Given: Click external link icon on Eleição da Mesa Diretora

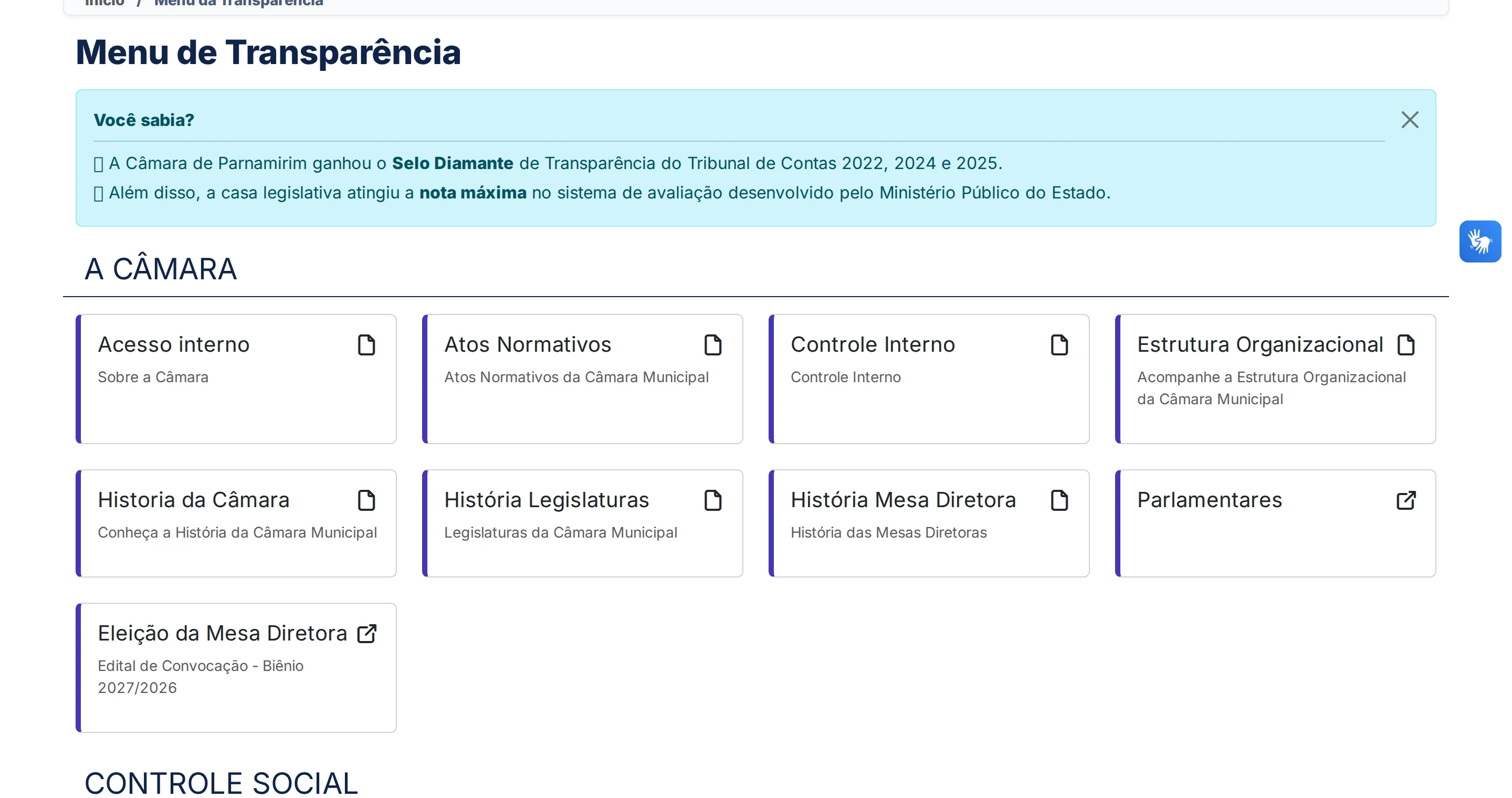Looking at the screenshot, I should click(367, 634).
